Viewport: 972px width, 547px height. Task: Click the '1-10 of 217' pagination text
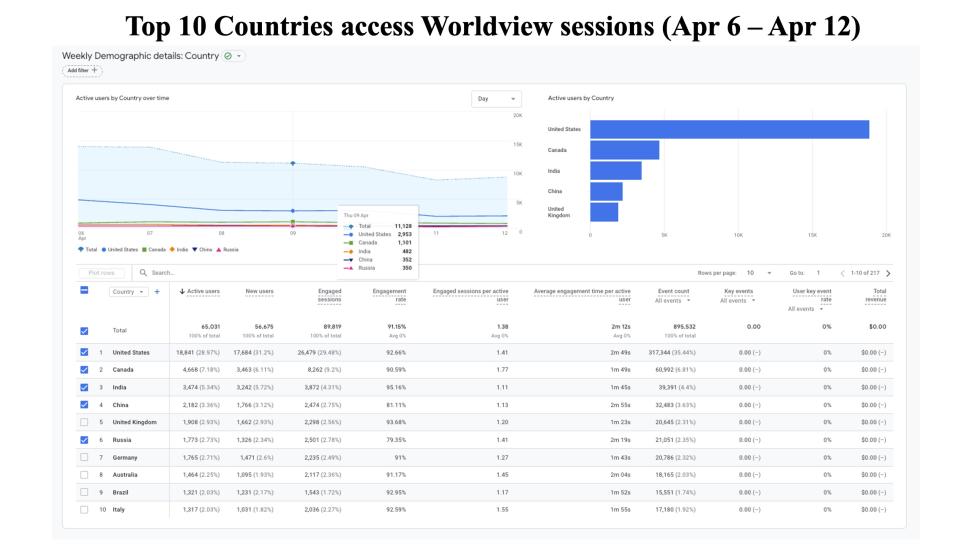[x=865, y=273]
